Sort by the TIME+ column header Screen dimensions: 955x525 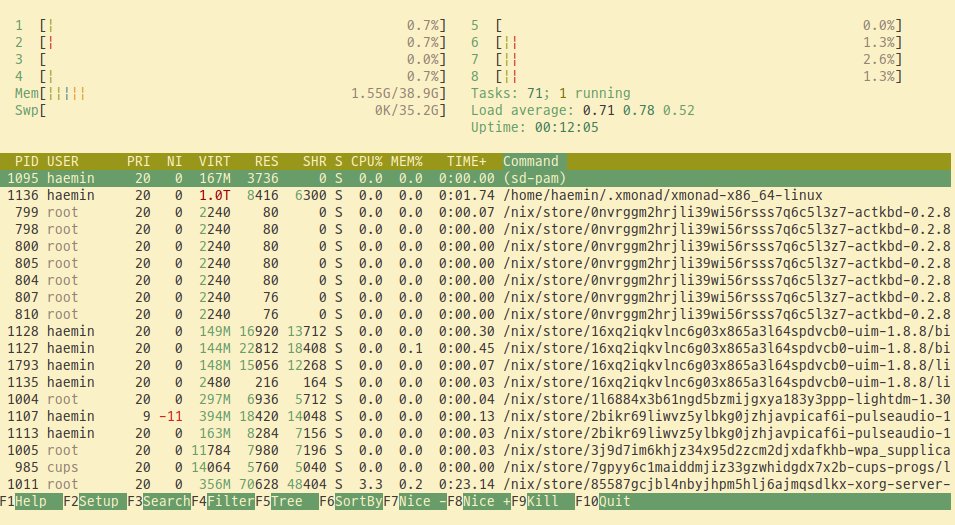point(467,161)
